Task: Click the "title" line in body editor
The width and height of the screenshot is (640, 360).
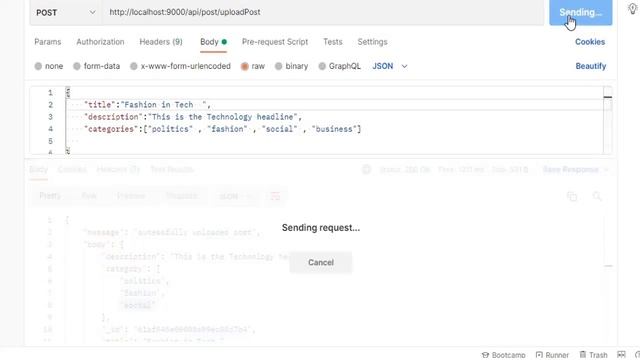Action: click(147, 105)
